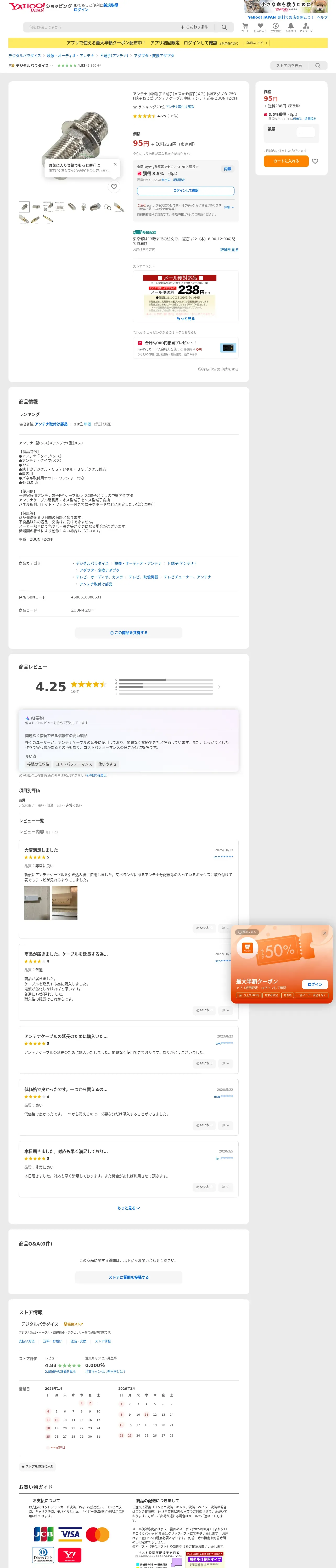The width and height of the screenshot is (336, 1568).
Task: Expand デジタルパラダイス store dropdown arrow
Action: point(52,66)
